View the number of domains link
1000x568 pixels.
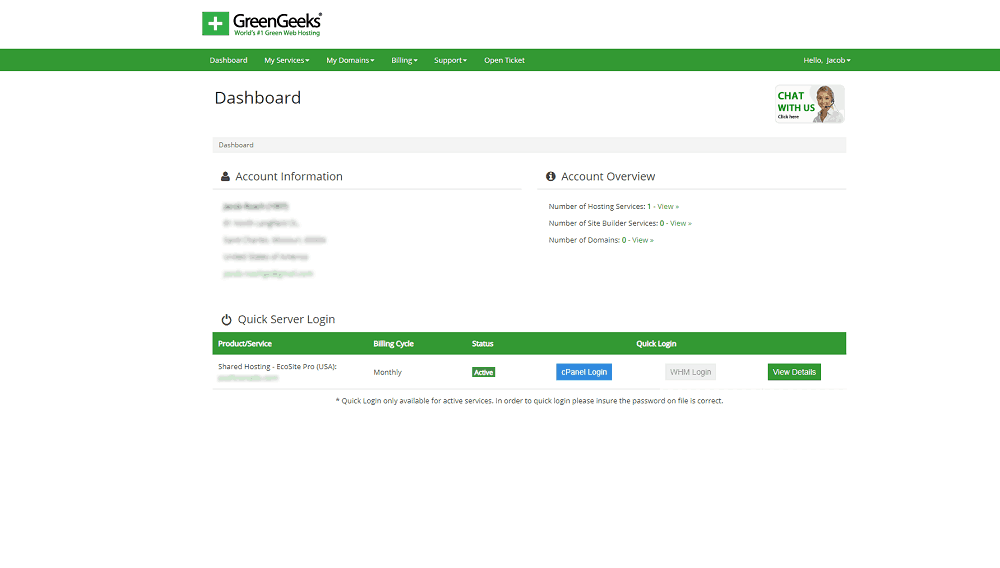(x=643, y=240)
